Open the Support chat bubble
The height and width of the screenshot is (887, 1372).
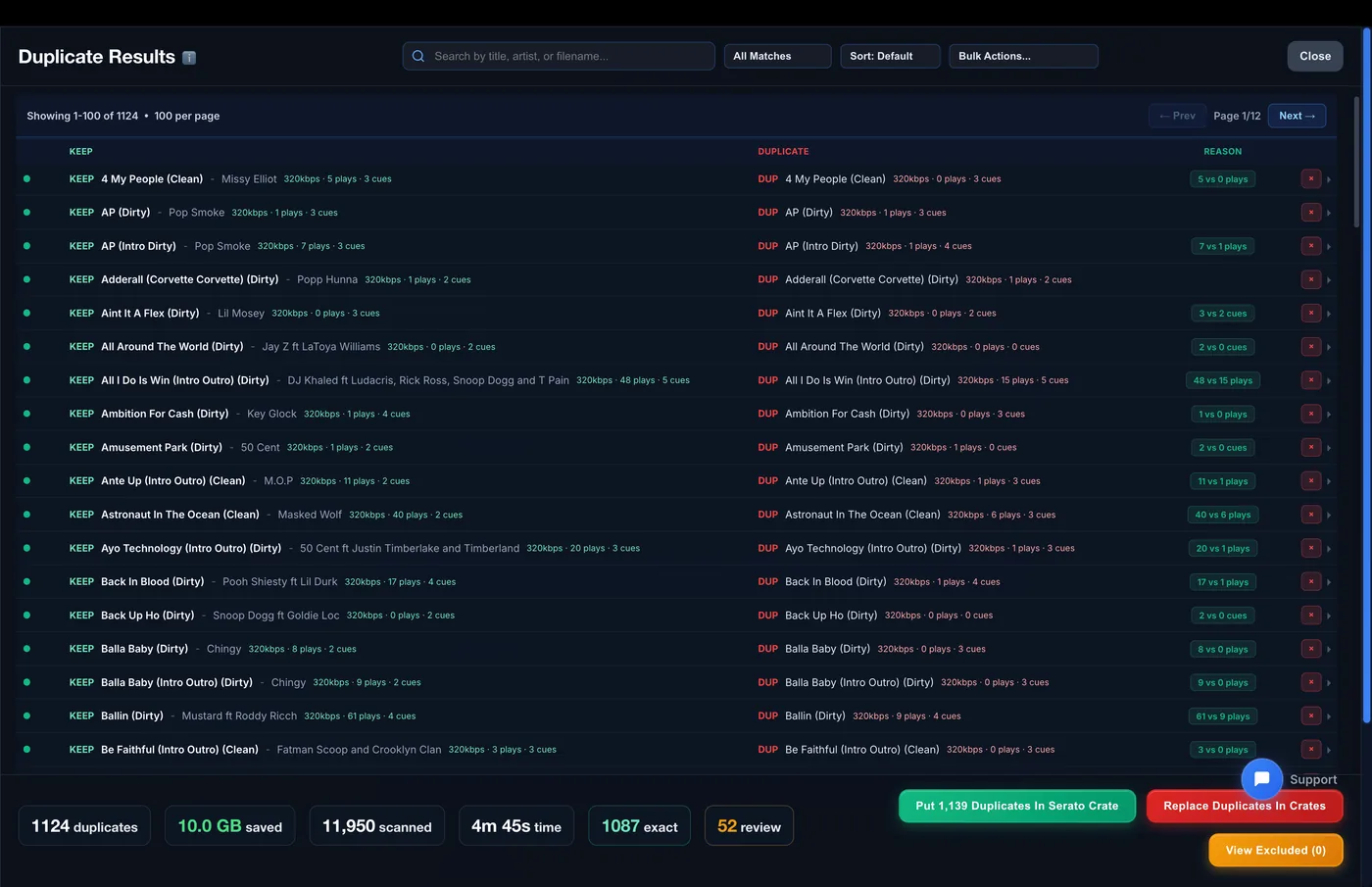click(1262, 779)
